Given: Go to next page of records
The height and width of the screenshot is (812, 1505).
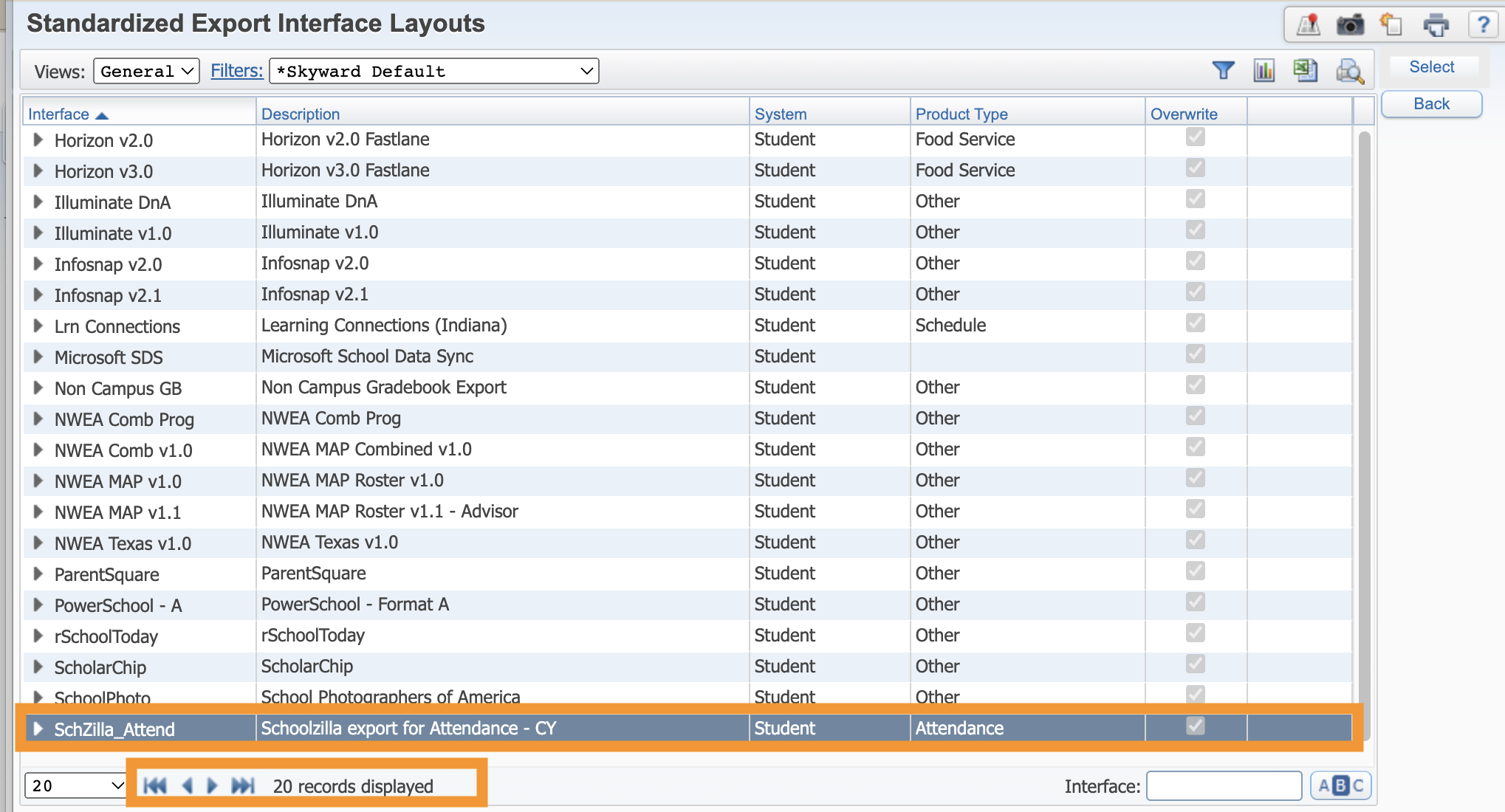Looking at the screenshot, I should coord(213,785).
